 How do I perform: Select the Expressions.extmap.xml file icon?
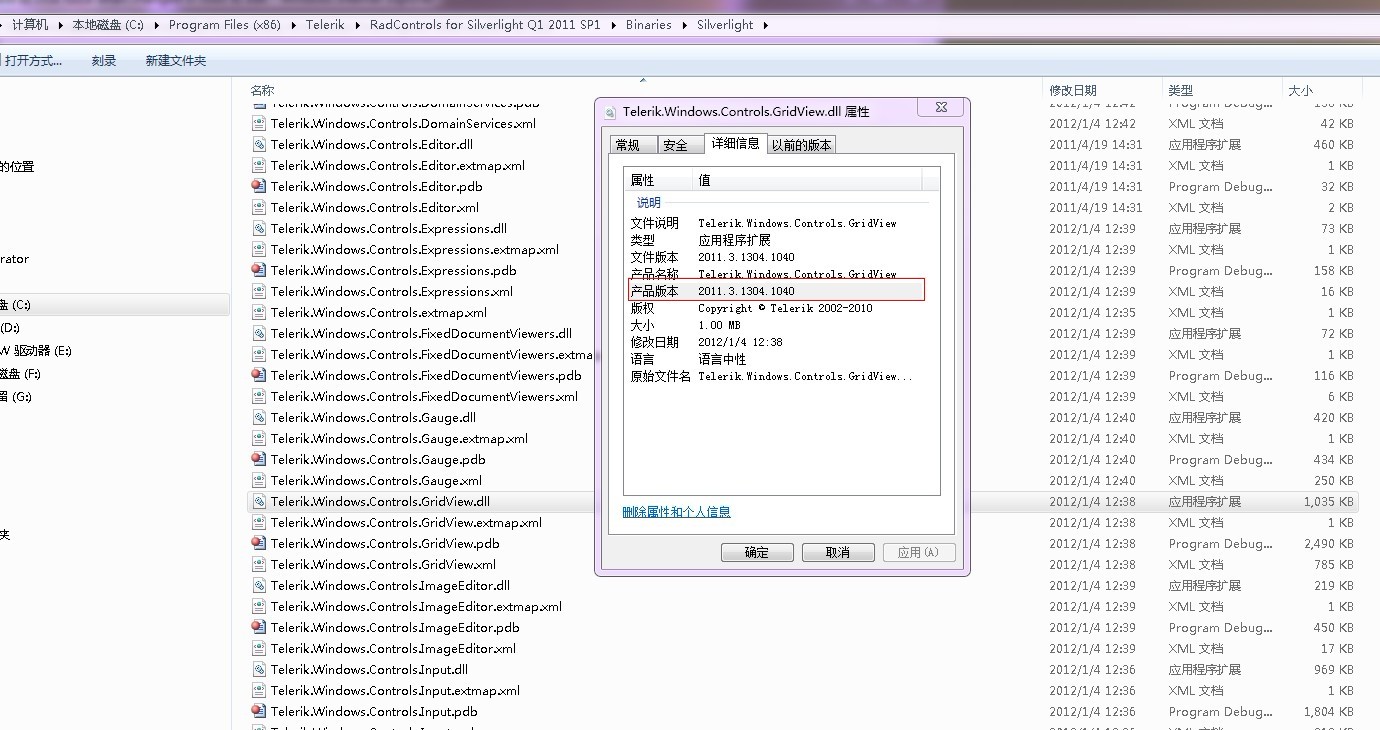(259, 250)
